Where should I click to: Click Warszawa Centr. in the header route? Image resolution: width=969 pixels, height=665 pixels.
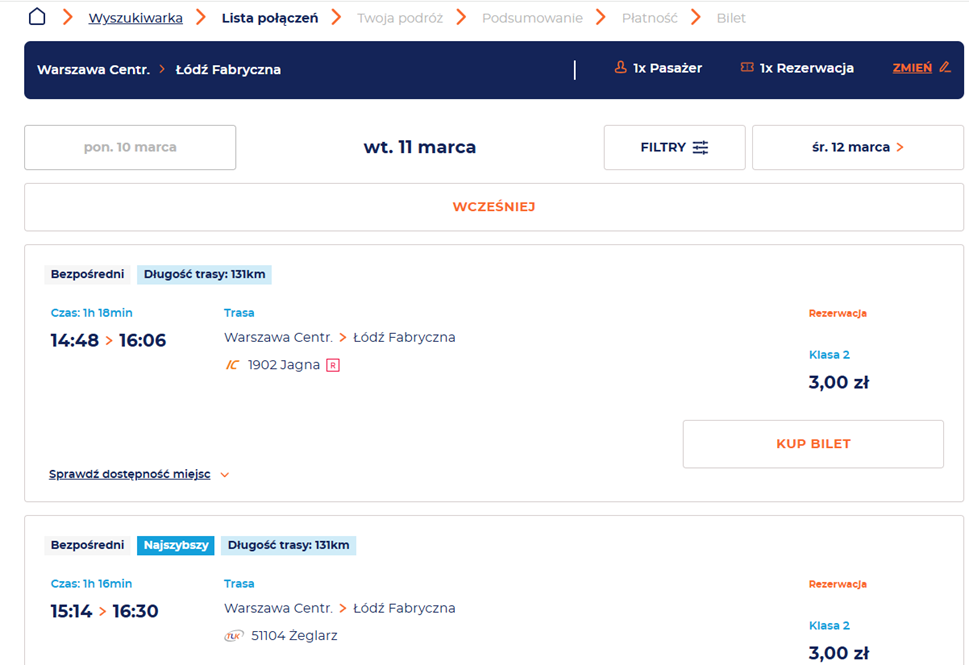pyautogui.click(x=93, y=69)
